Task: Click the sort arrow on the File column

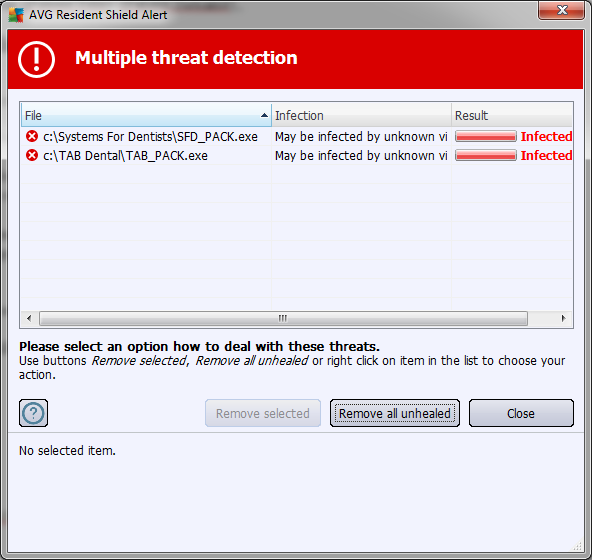Action: [x=264, y=116]
